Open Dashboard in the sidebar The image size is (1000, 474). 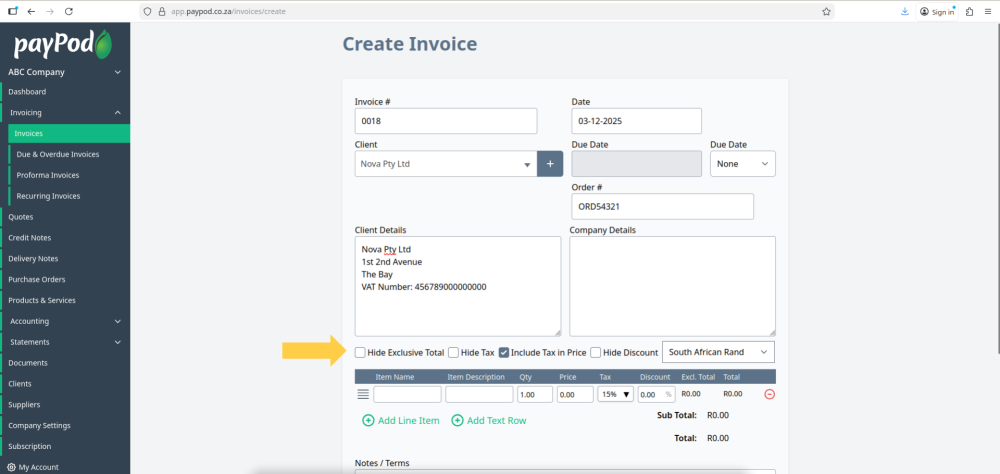pyautogui.click(x=65, y=92)
